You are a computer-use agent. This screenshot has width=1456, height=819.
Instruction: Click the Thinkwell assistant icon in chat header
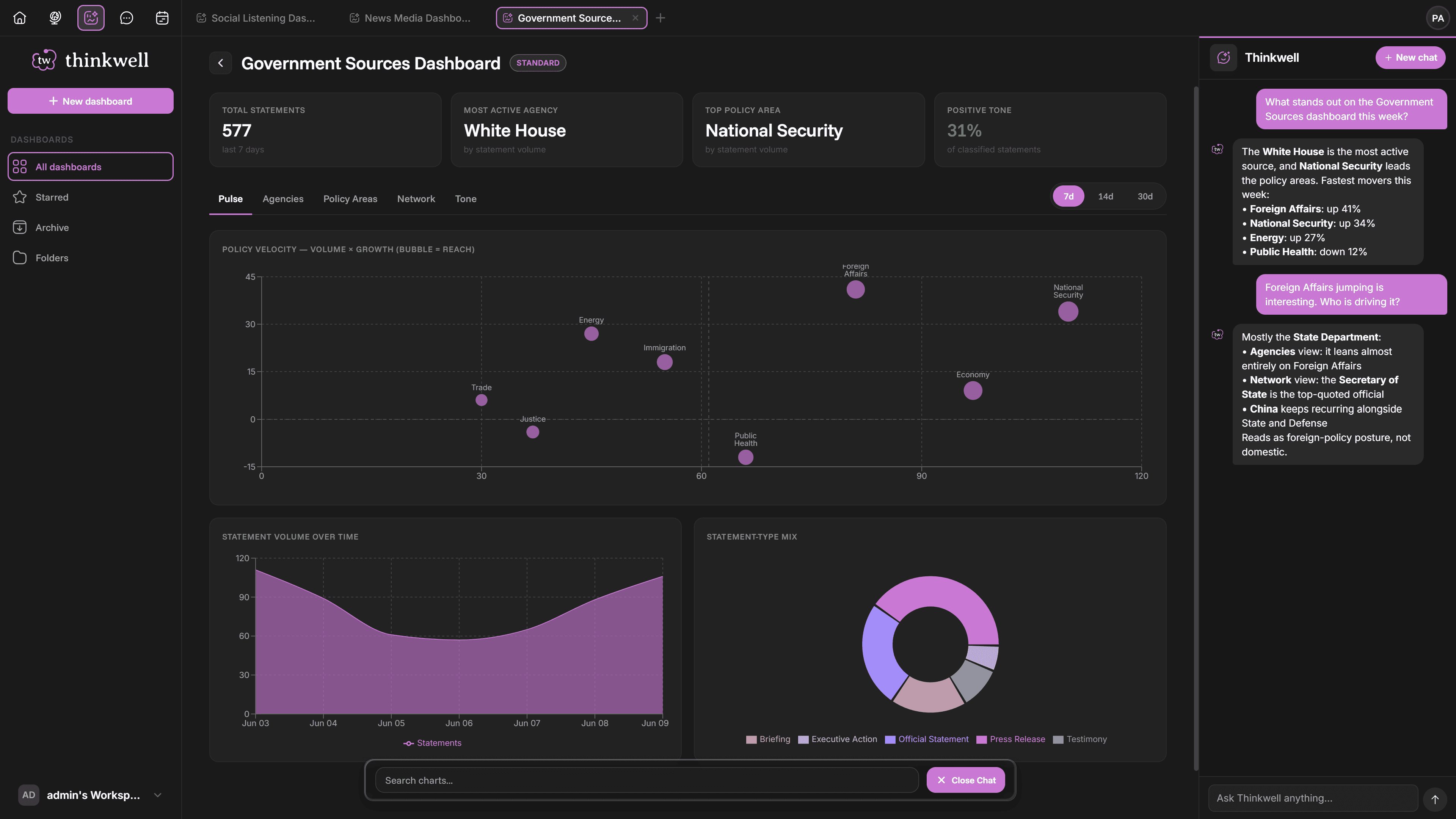pos(1224,58)
